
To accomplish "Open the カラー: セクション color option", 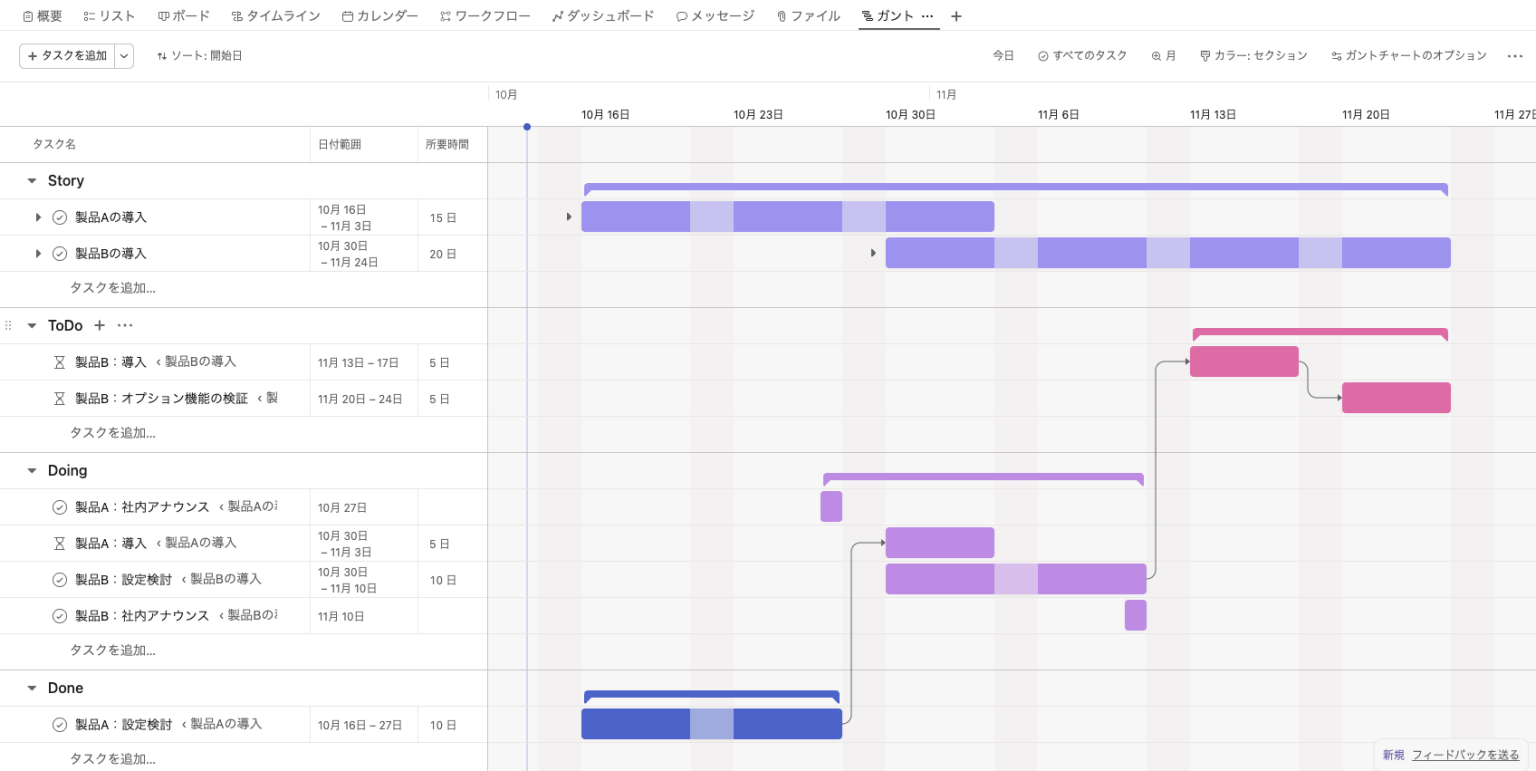I will [1254, 56].
